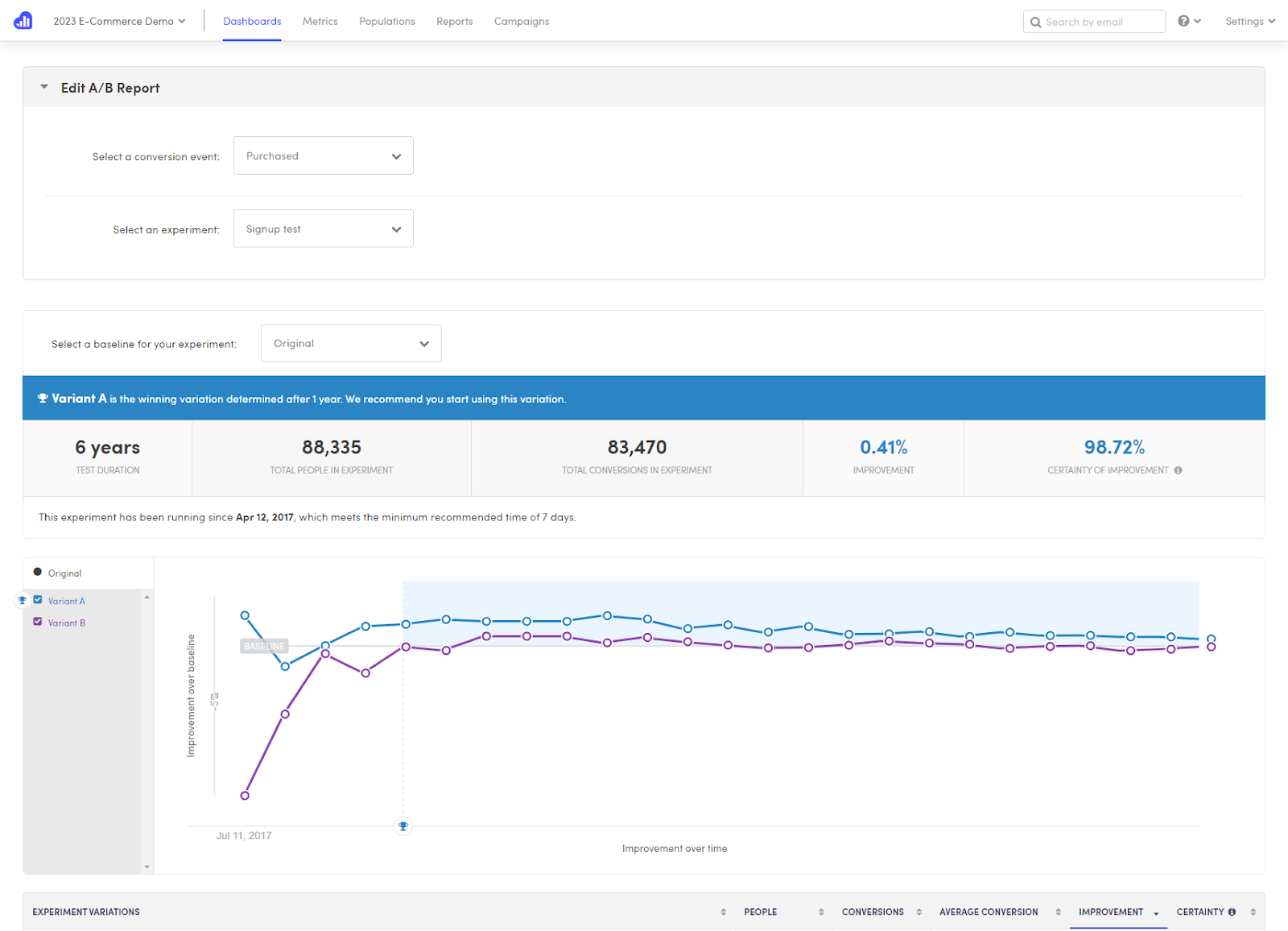The width and height of the screenshot is (1288, 931).
Task: Click the Certainty column info icon
Action: tap(1232, 911)
